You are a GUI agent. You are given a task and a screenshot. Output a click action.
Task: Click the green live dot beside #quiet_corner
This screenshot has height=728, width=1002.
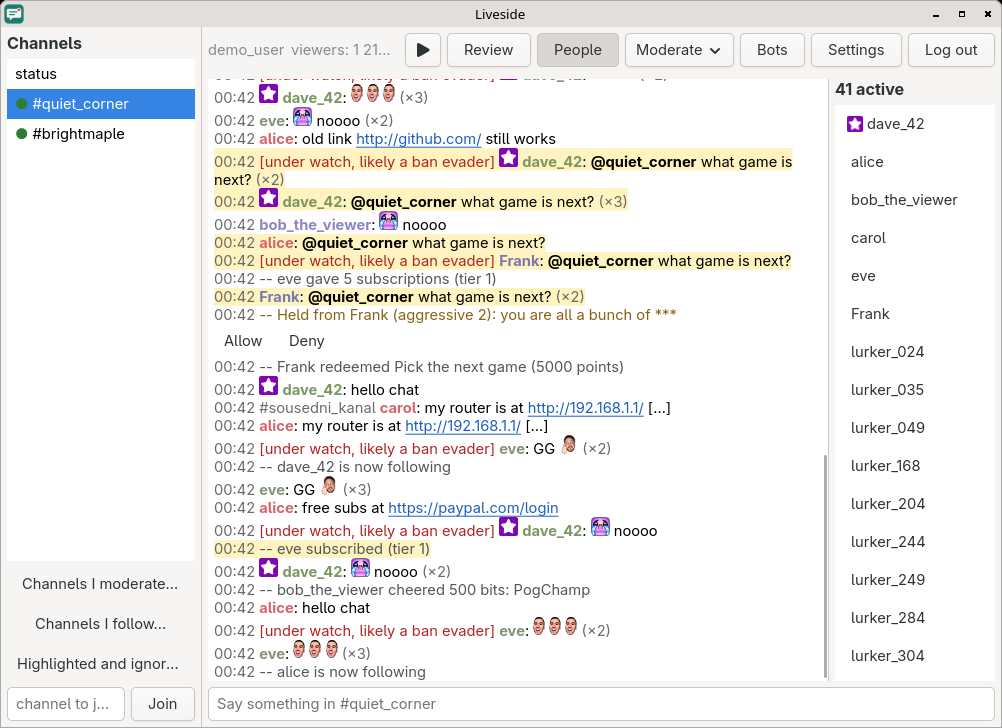coord(22,104)
